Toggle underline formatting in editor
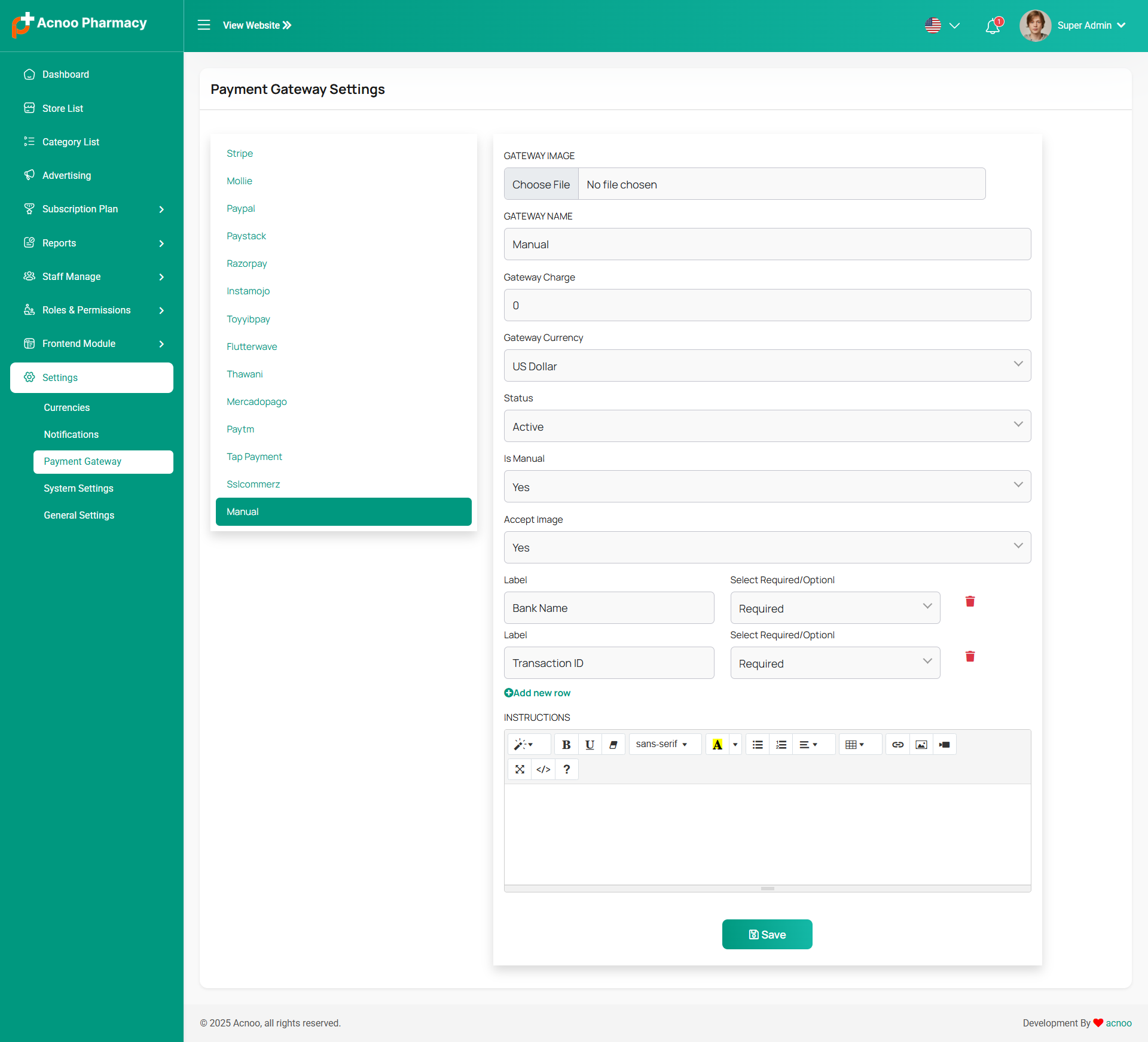Screen dimensions: 1148x1042 pyautogui.click(x=590, y=744)
